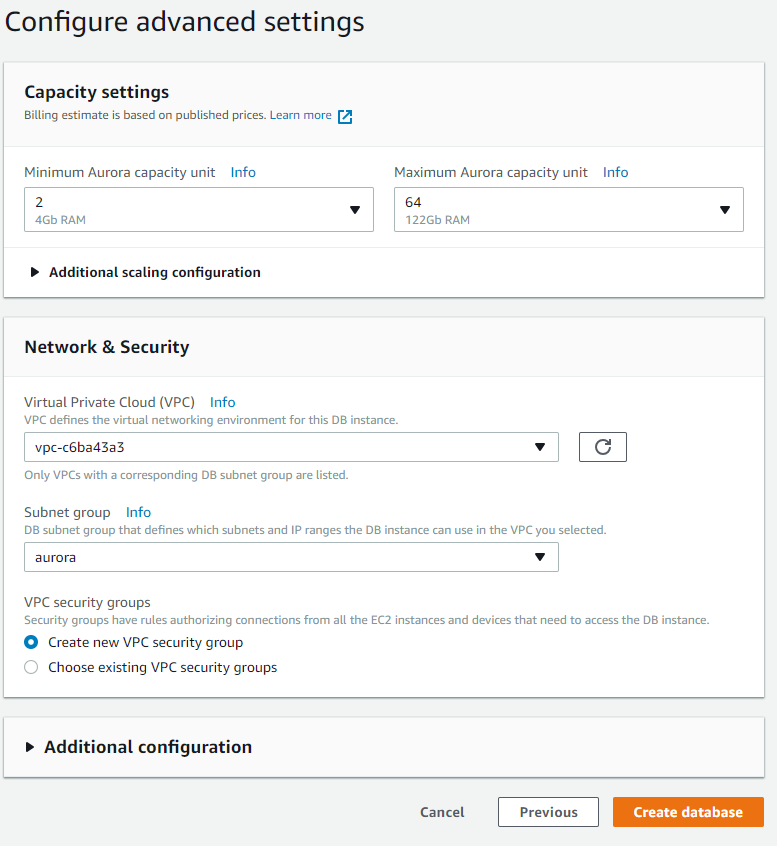Open Minimum Aurora capacity unit dropdown showing 2
The height and width of the screenshot is (846, 777).
pos(199,210)
